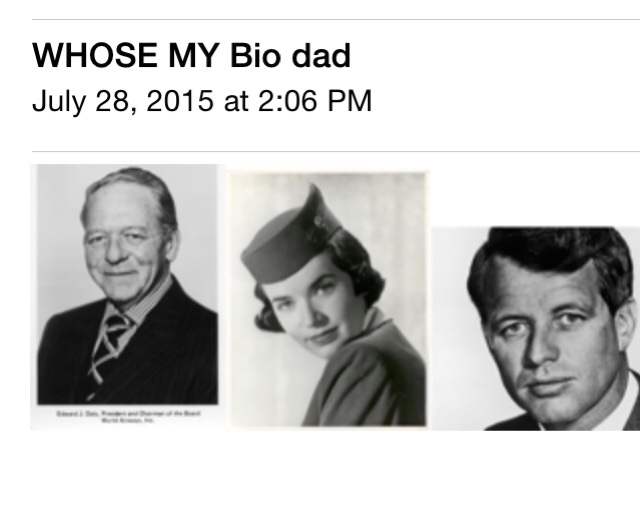Click the date "July 28, 2015"
Viewport: 640px width, 513px height.
[x=122, y=101]
